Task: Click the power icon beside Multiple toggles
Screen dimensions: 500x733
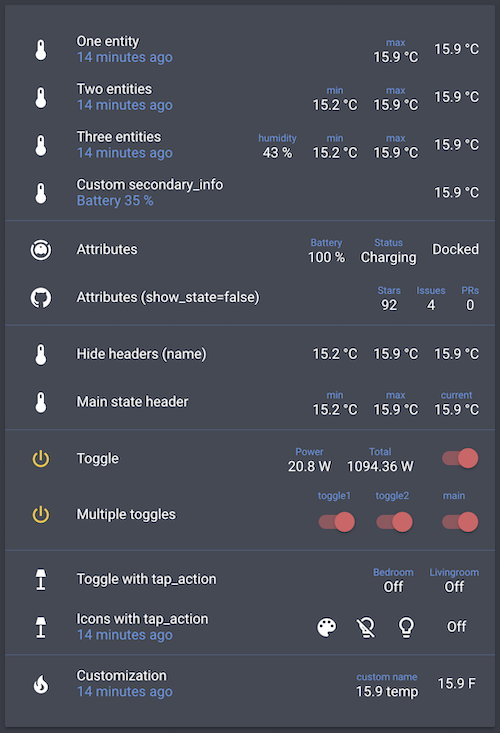Action: [x=41, y=514]
